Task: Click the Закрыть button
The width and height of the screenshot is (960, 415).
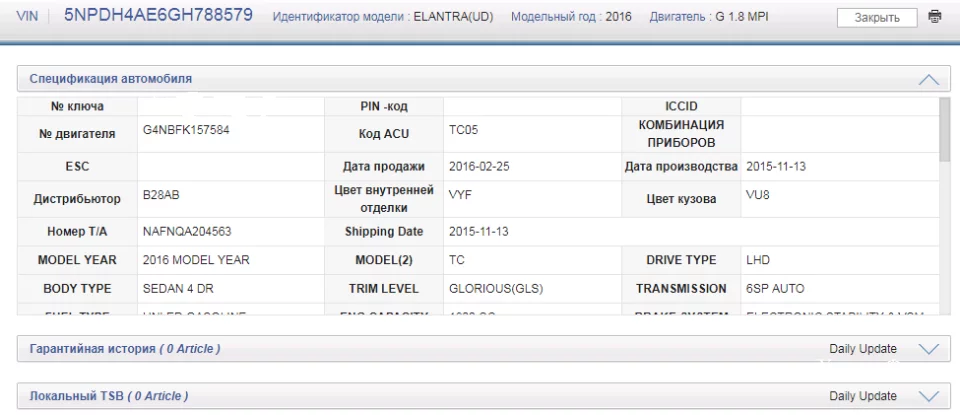Action: click(877, 18)
